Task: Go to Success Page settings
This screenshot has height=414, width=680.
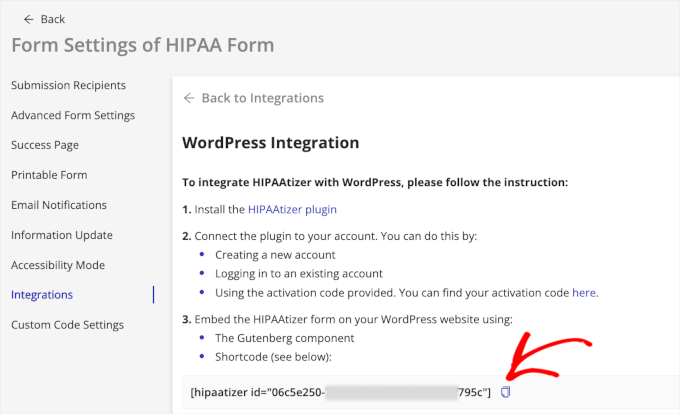Action: (x=45, y=145)
